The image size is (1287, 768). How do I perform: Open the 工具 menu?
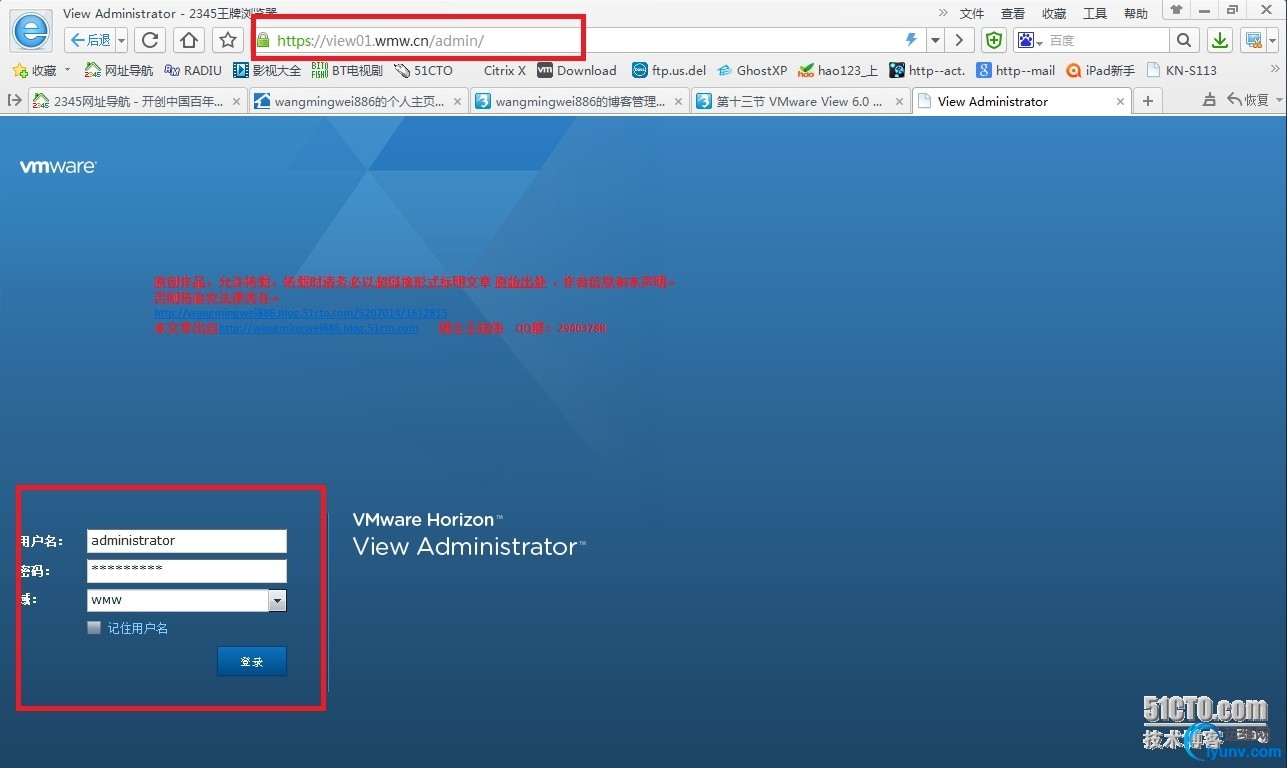tap(1095, 14)
